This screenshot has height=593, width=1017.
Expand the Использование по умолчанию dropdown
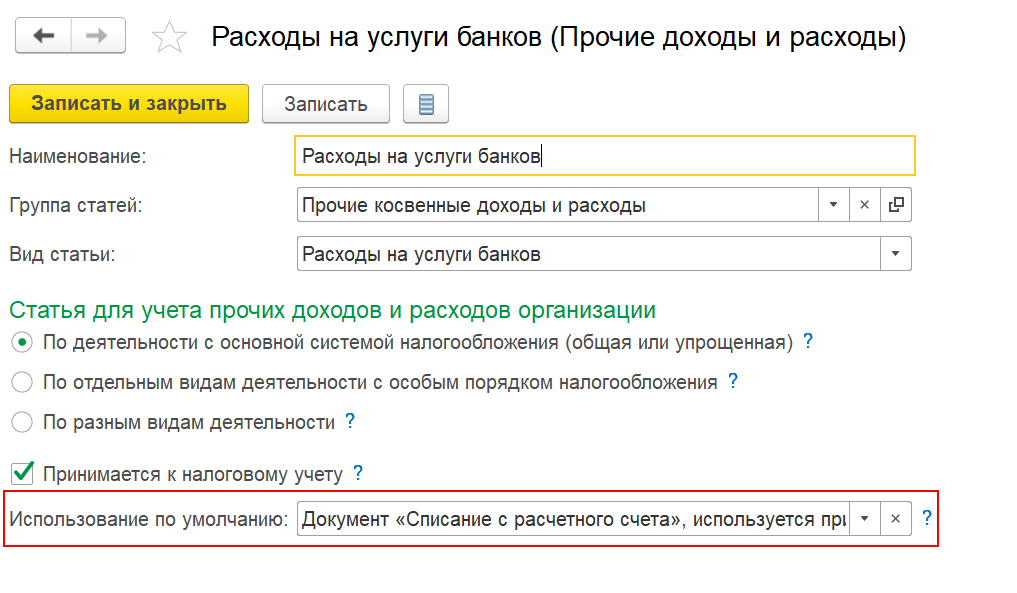point(865,519)
